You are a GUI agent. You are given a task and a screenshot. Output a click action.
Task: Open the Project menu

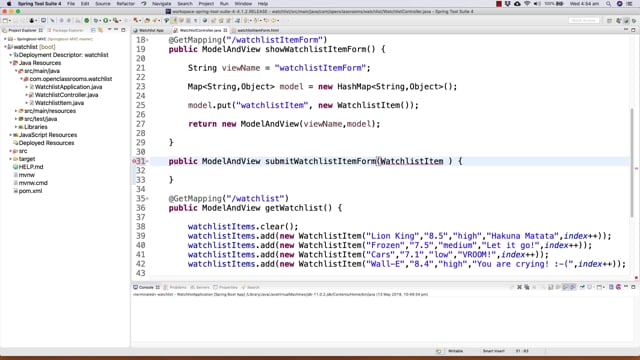point(206,4)
